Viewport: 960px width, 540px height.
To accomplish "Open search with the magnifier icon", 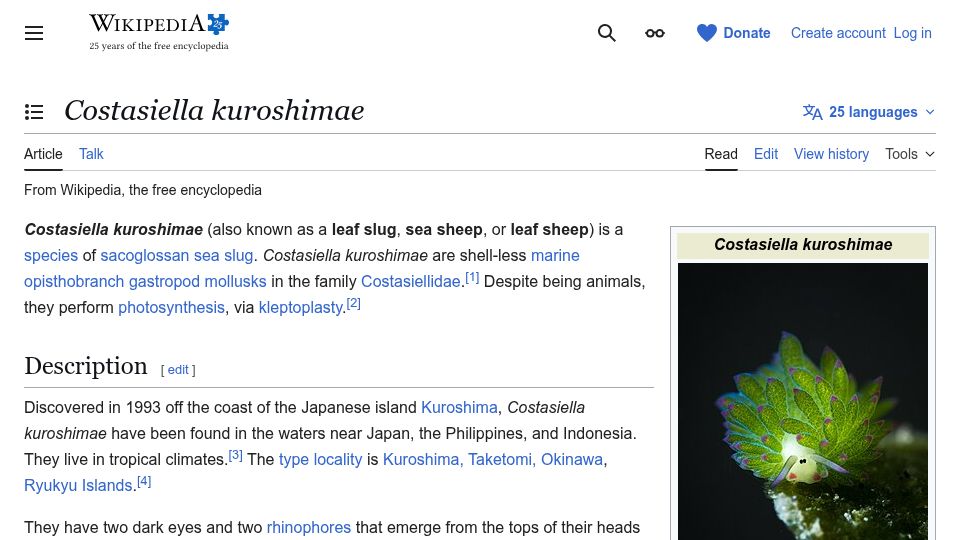I will (606, 33).
